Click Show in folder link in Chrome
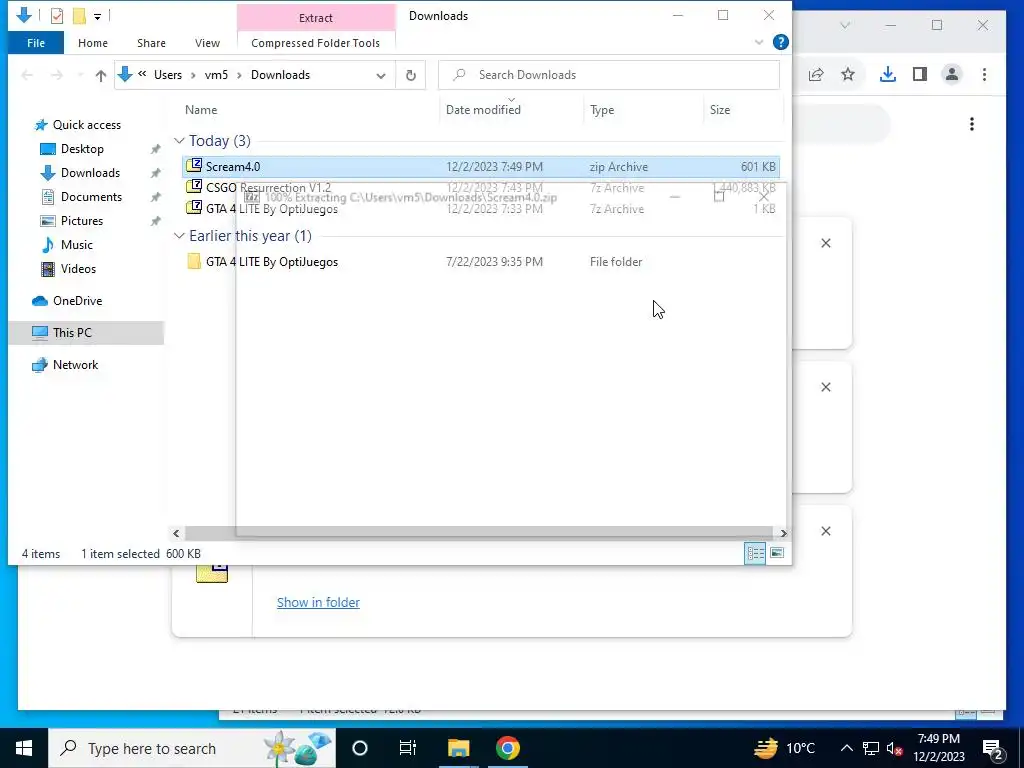This screenshot has height=768, width=1024. pyautogui.click(x=318, y=602)
